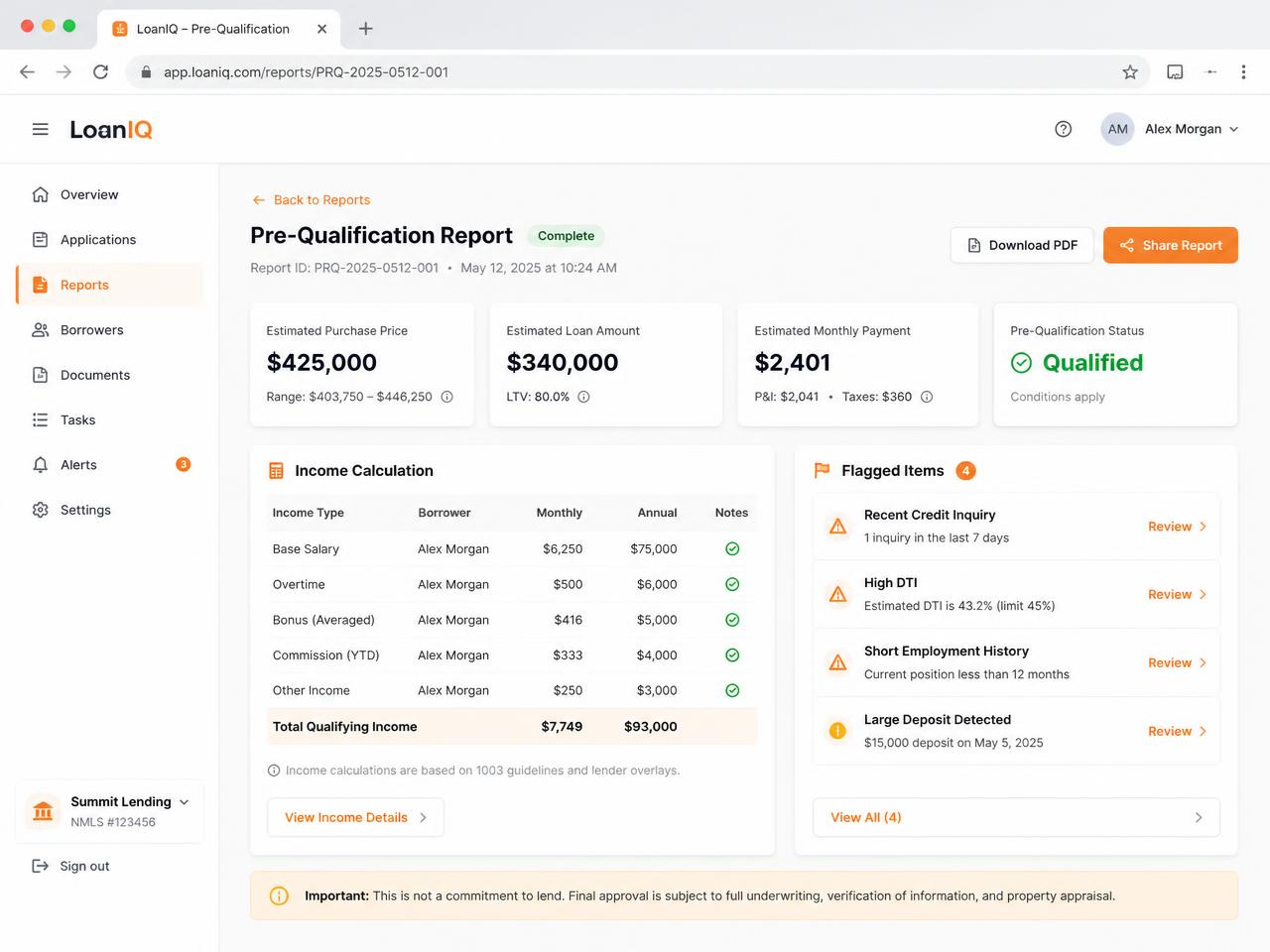Click warning icon for High DTI
This screenshot has height=952, width=1270.
(x=838, y=595)
